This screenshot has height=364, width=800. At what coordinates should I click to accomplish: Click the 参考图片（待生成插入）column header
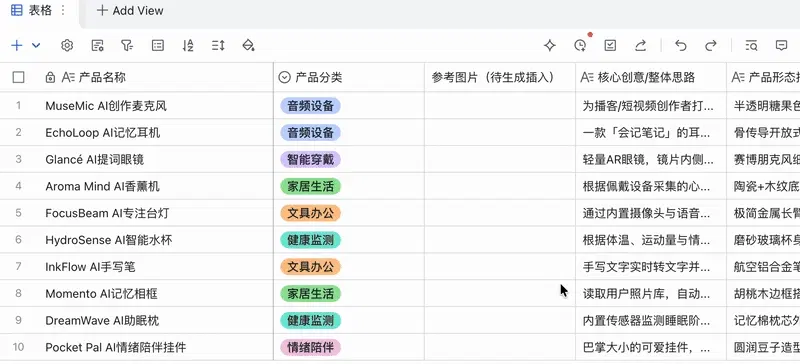pos(500,77)
